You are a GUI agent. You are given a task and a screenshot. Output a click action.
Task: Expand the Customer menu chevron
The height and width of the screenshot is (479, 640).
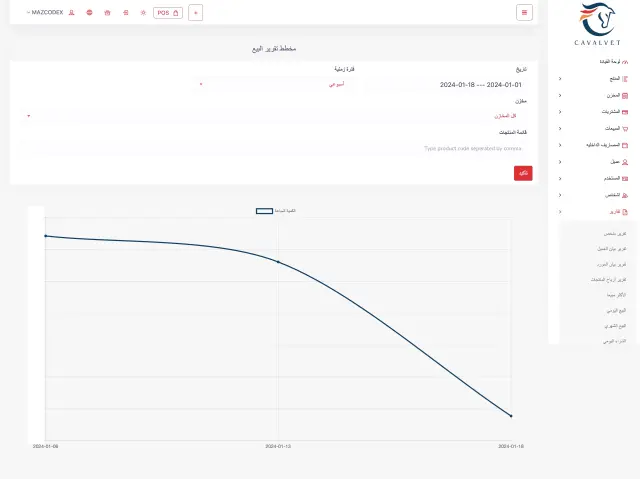click(x=560, y=162)
